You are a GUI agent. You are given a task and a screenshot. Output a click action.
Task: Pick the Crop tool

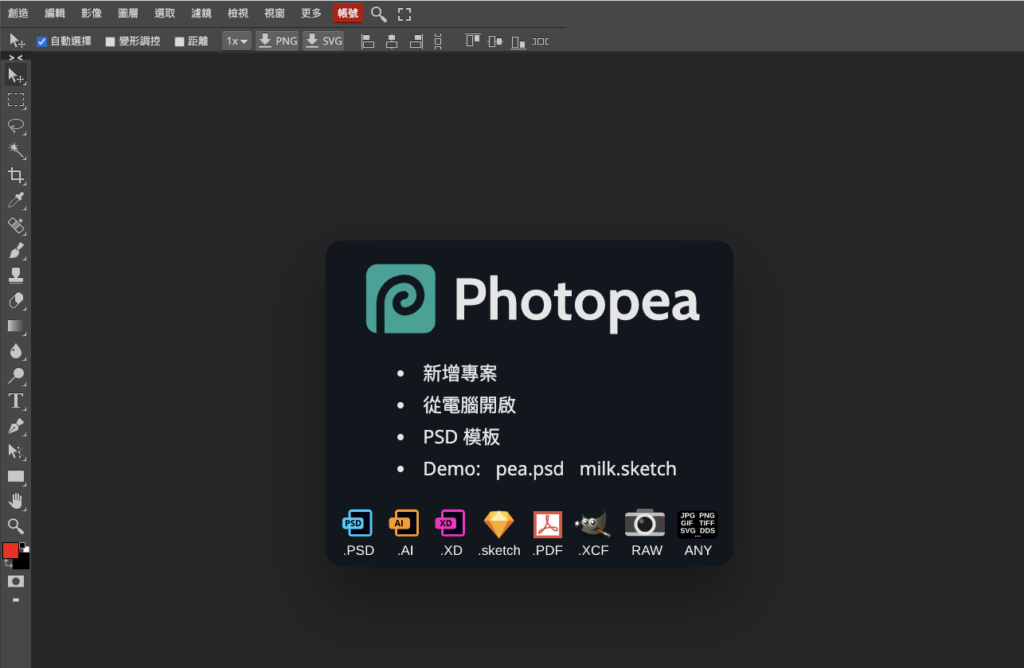16,176
